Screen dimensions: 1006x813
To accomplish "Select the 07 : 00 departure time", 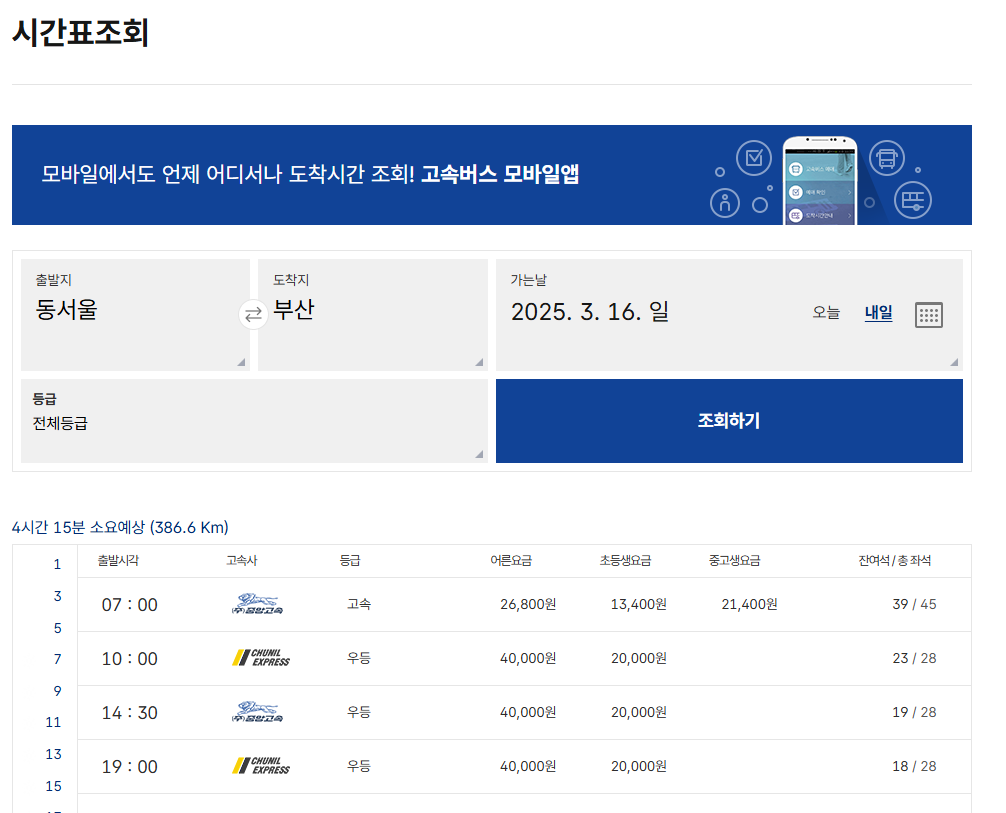I will pos(130,604).
